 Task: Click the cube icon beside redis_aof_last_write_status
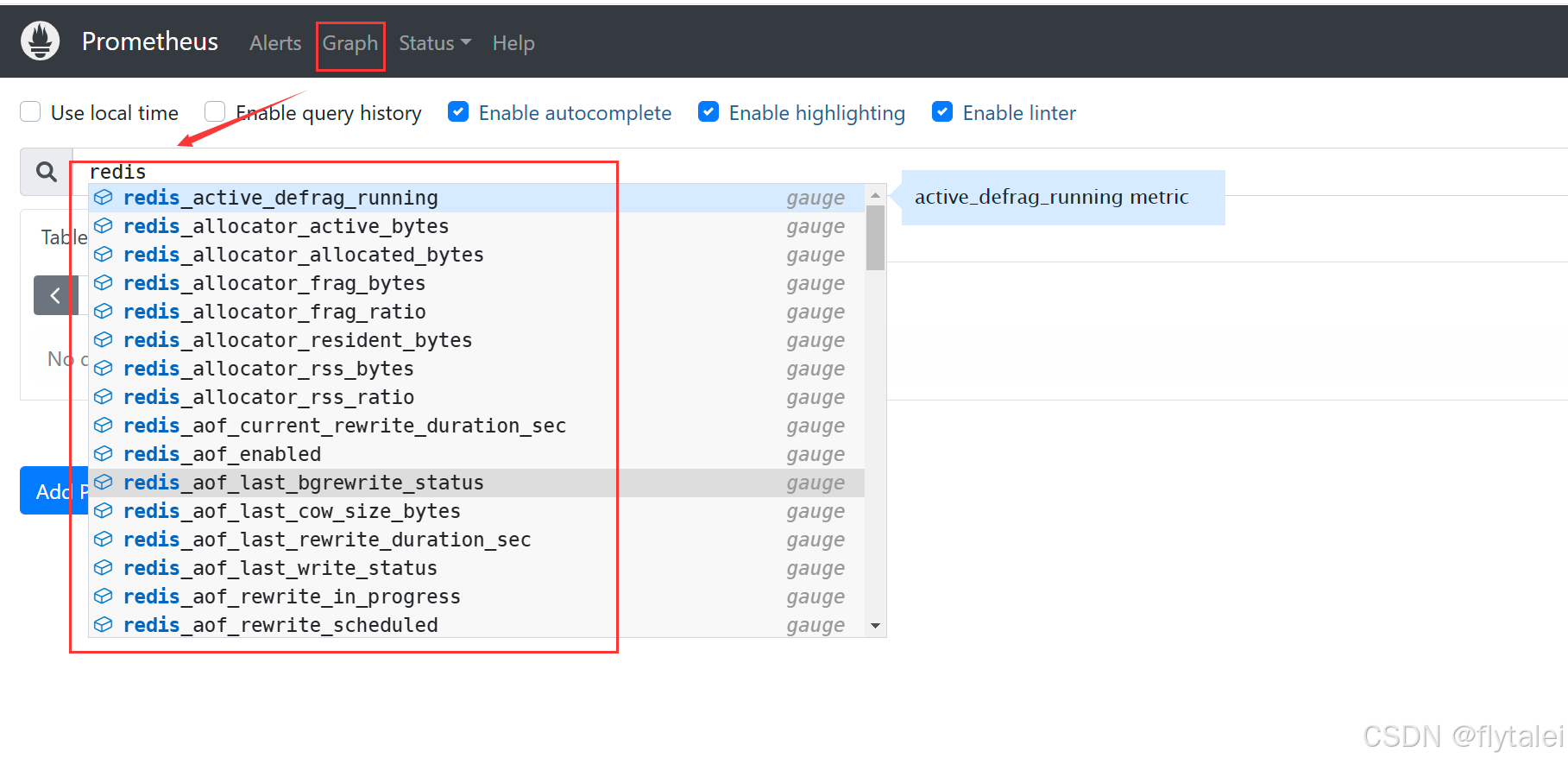pos(104,568)
